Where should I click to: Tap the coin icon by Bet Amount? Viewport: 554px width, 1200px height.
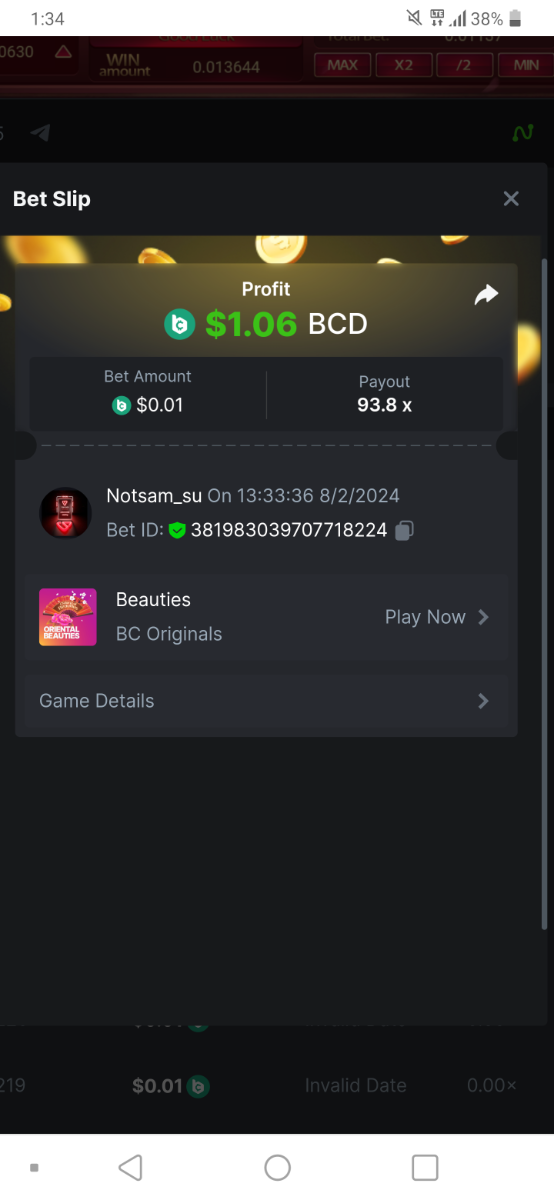121,406
